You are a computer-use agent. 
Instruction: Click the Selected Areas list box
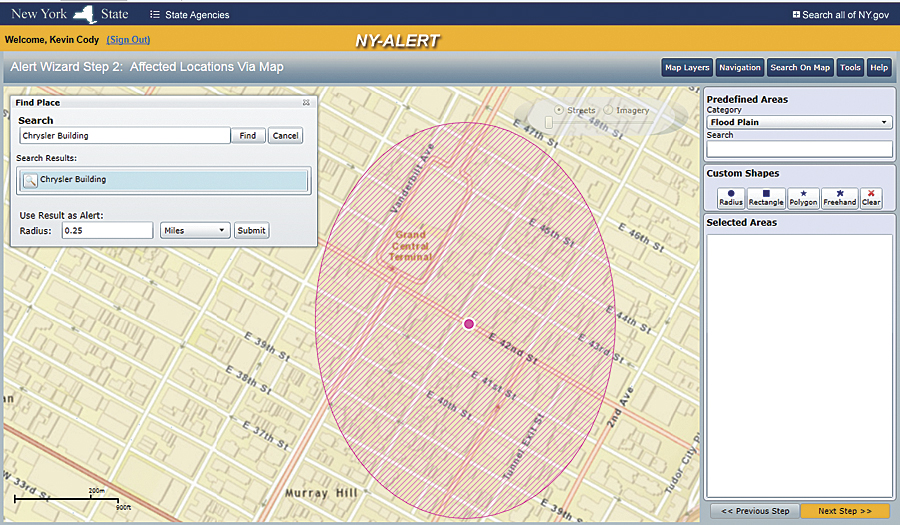(799, 365)
